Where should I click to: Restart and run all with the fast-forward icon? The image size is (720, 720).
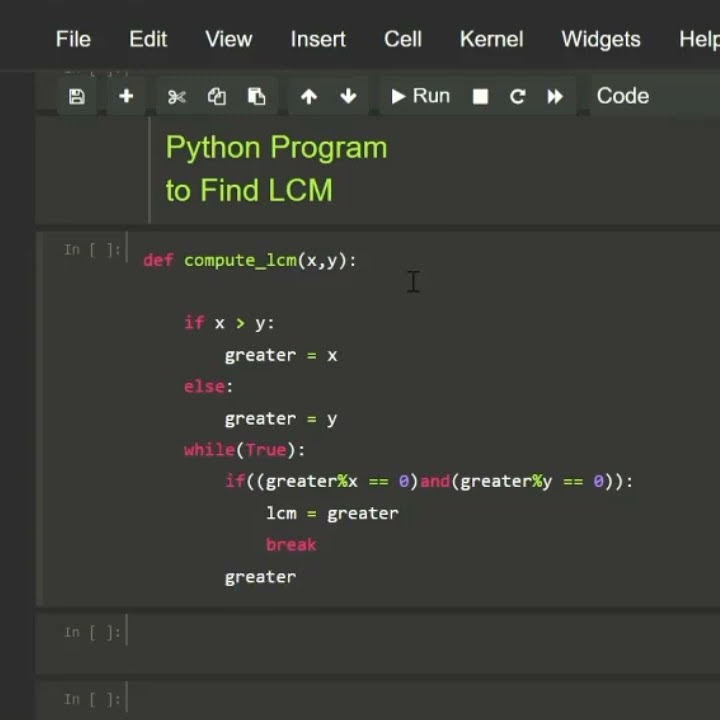click(555, 96)
